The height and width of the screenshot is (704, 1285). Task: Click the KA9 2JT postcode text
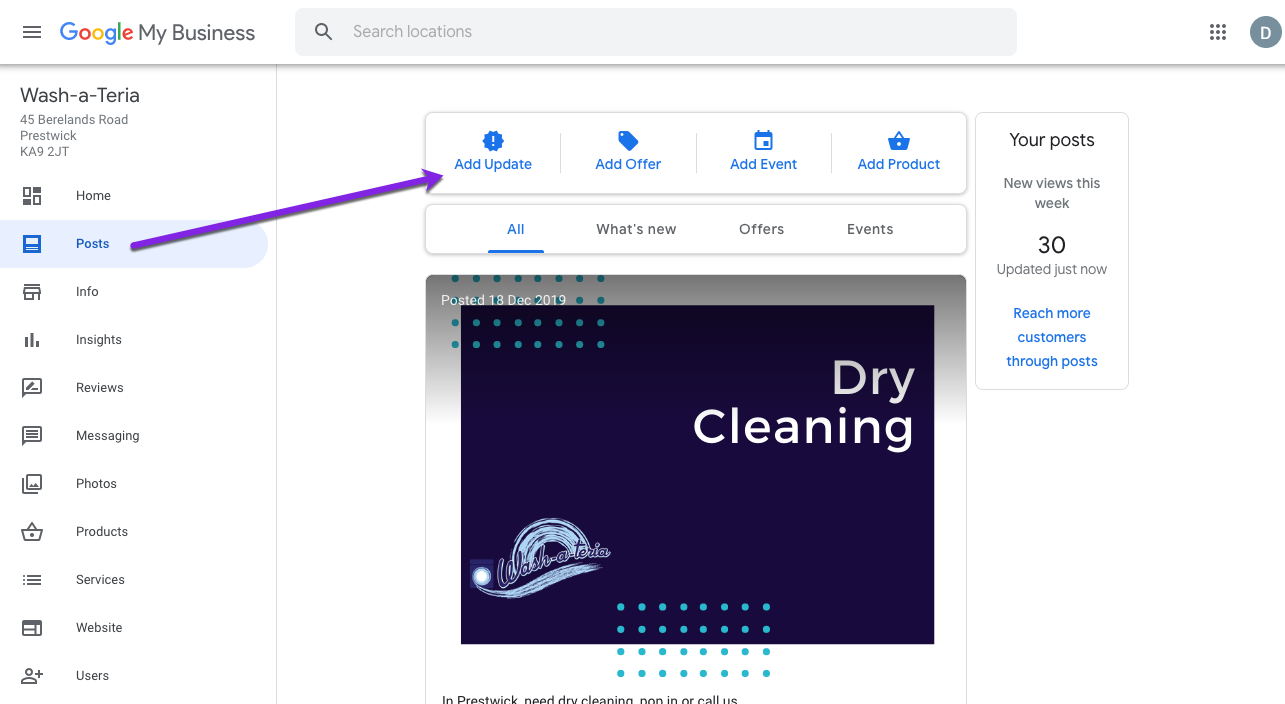coord(45,152)
